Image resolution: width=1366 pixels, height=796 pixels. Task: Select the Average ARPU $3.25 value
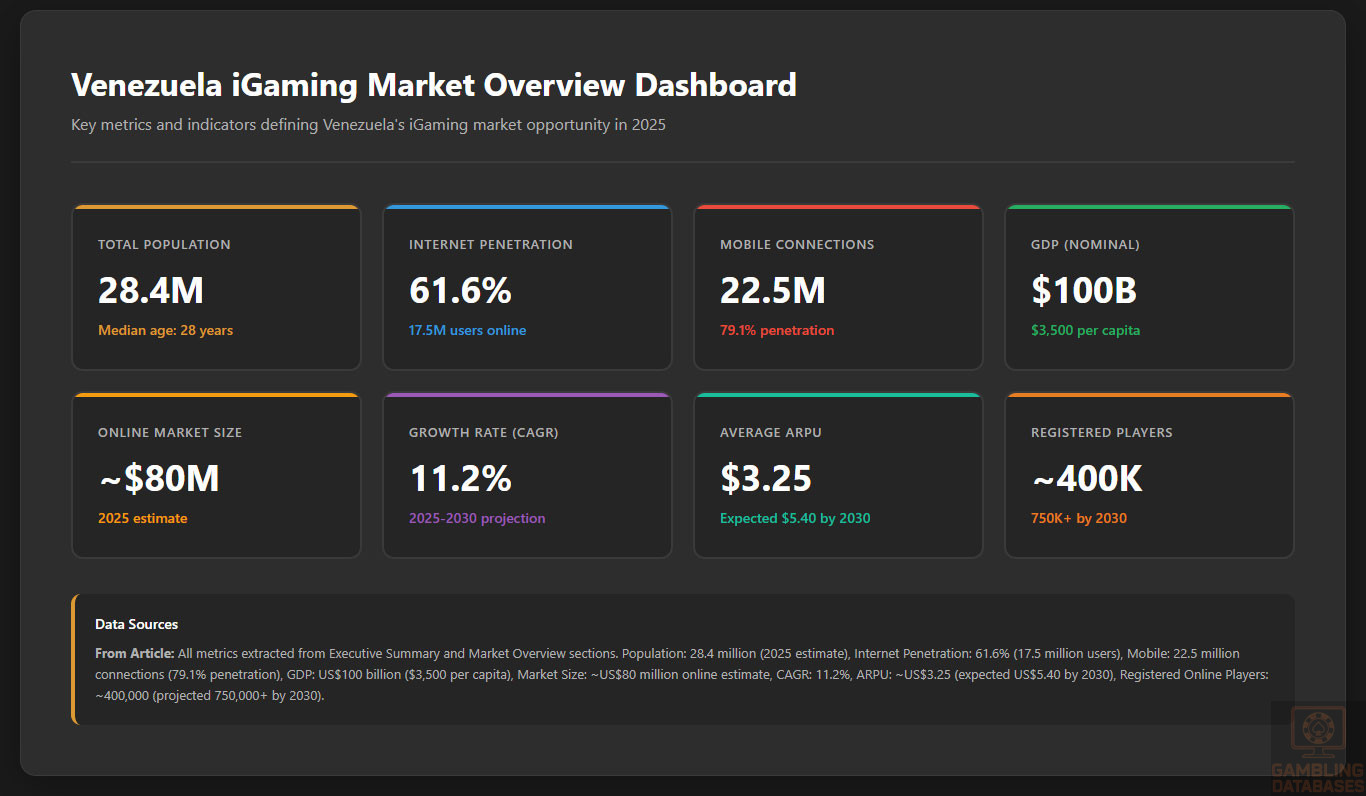(765, 478)
